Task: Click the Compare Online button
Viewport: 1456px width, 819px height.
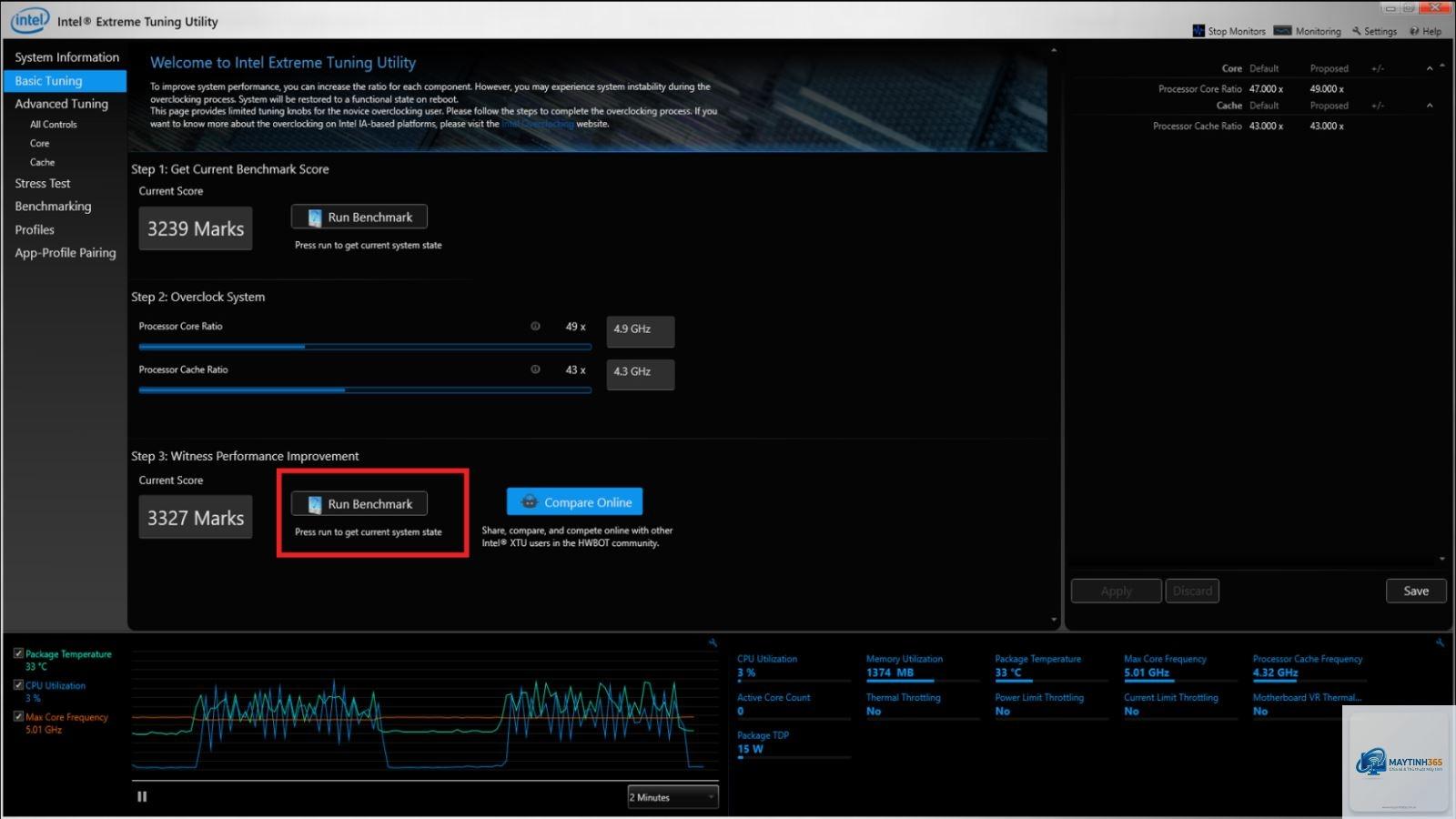Action: tap(575, 502)
